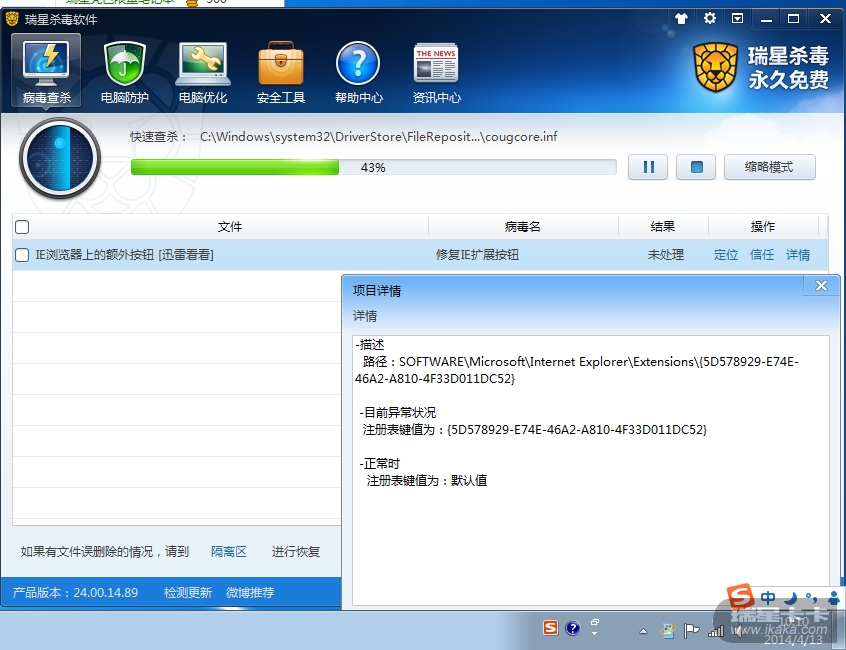Click the 注册表键值为：默认值 line
The width and height of the screenshot is (846, 650).
click(427, 480)
